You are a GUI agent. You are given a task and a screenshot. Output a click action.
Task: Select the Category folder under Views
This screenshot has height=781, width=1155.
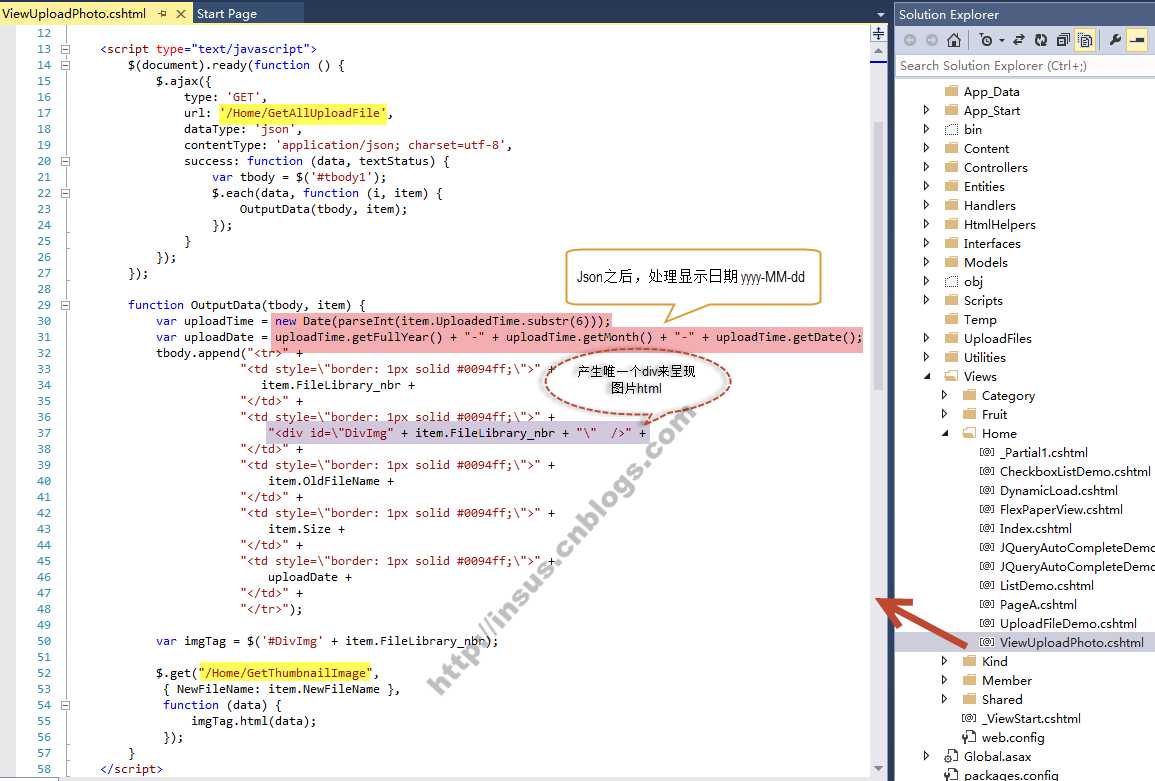click(x=1008, y=396)
